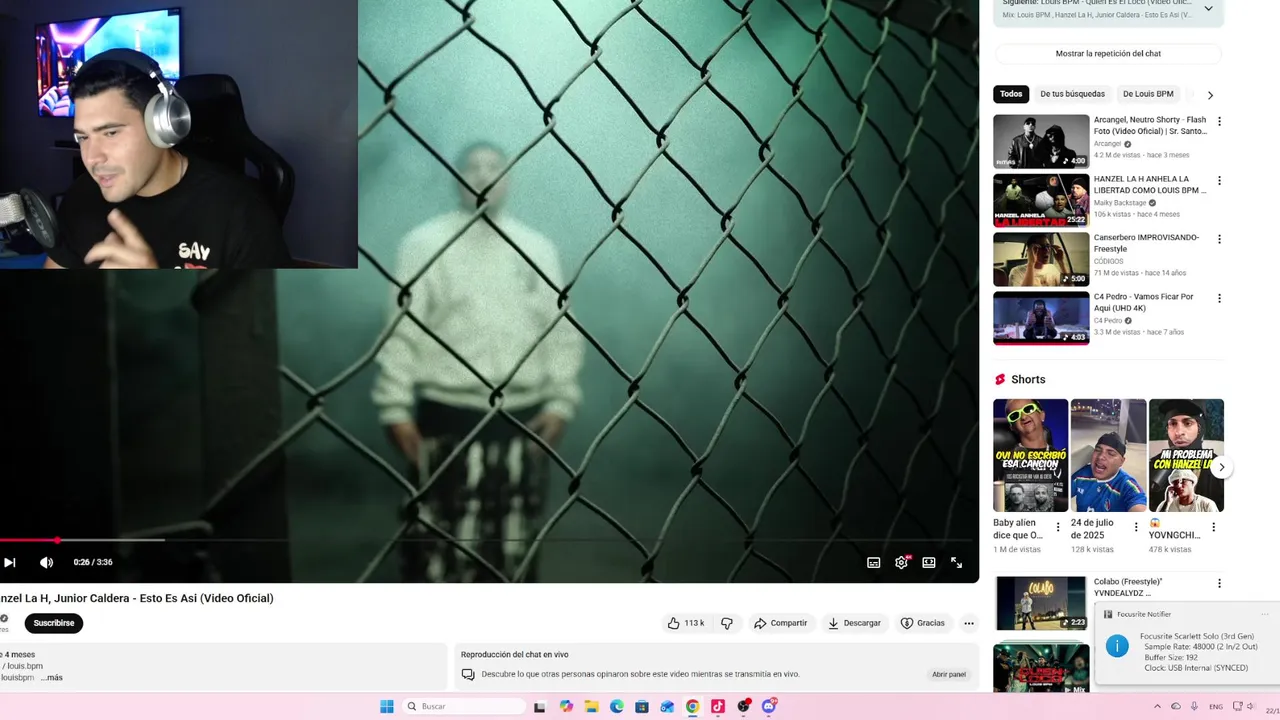This screenshot has height=720, width=1280.
Task: Click the Focusrite Notifier info icon
Action: point(1117,646)
